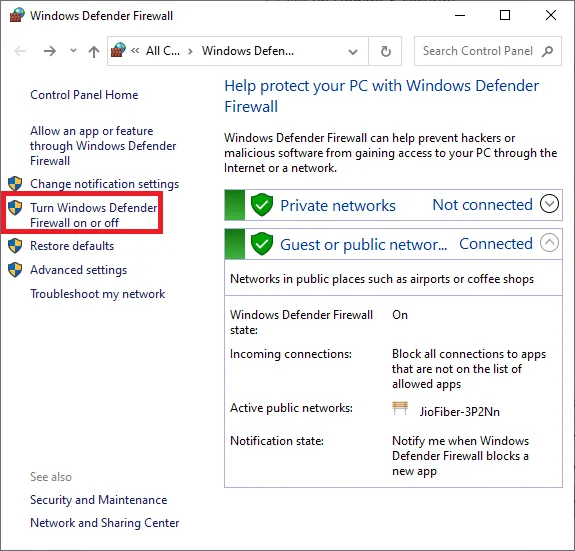Click the green shield next to Private networks
Viewport: 575px width, 551px height.
coord(262,205)
